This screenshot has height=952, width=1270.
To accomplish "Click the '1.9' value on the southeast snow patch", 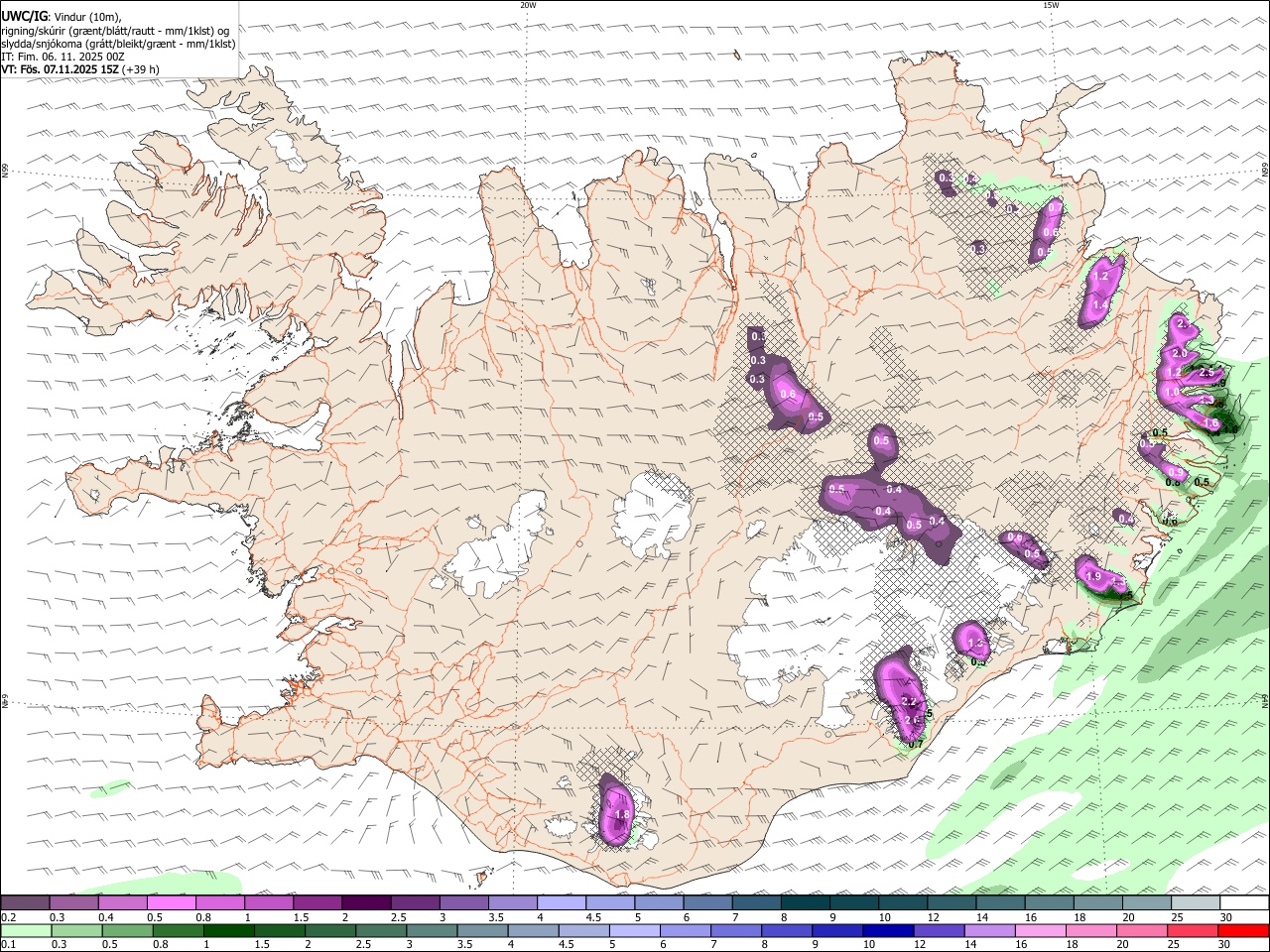I will (x=1094, y=576).
